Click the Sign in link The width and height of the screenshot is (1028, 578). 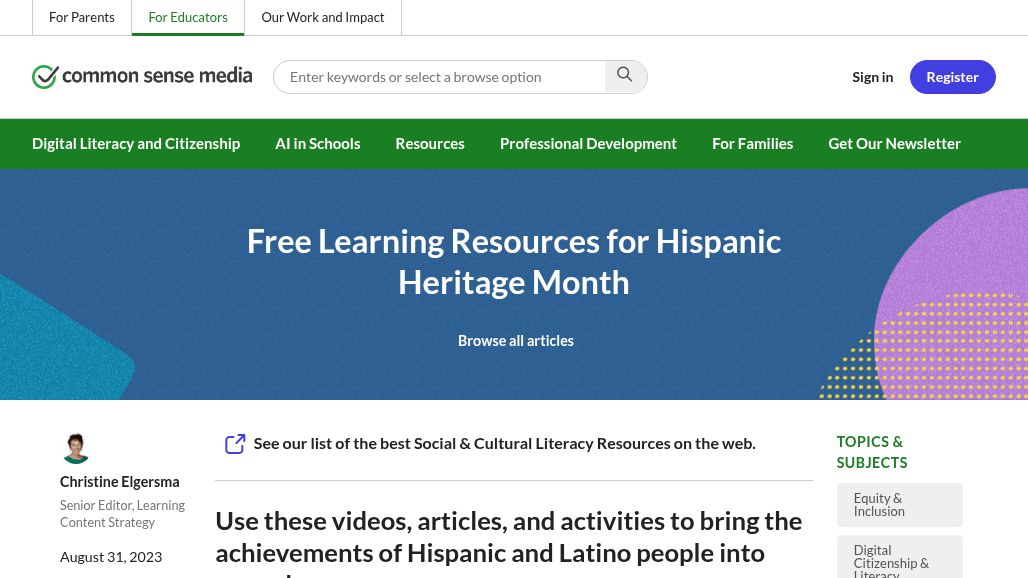tap(872, 77)
